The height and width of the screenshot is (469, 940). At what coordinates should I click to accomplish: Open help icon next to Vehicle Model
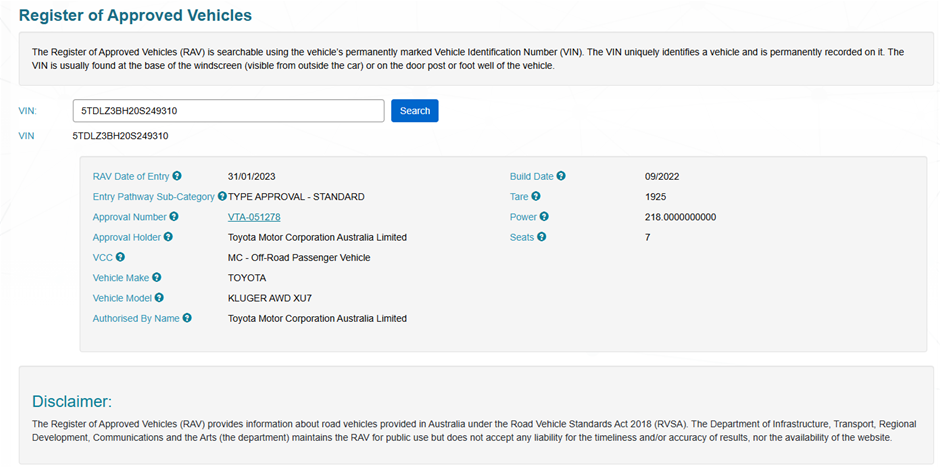159,297
